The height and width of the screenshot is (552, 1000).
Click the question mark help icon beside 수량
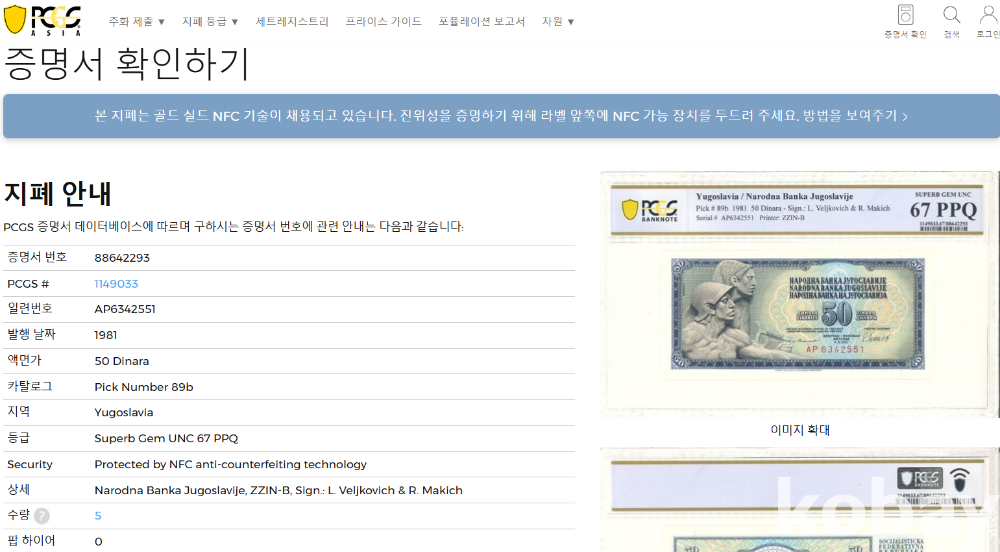click(41, 516)
